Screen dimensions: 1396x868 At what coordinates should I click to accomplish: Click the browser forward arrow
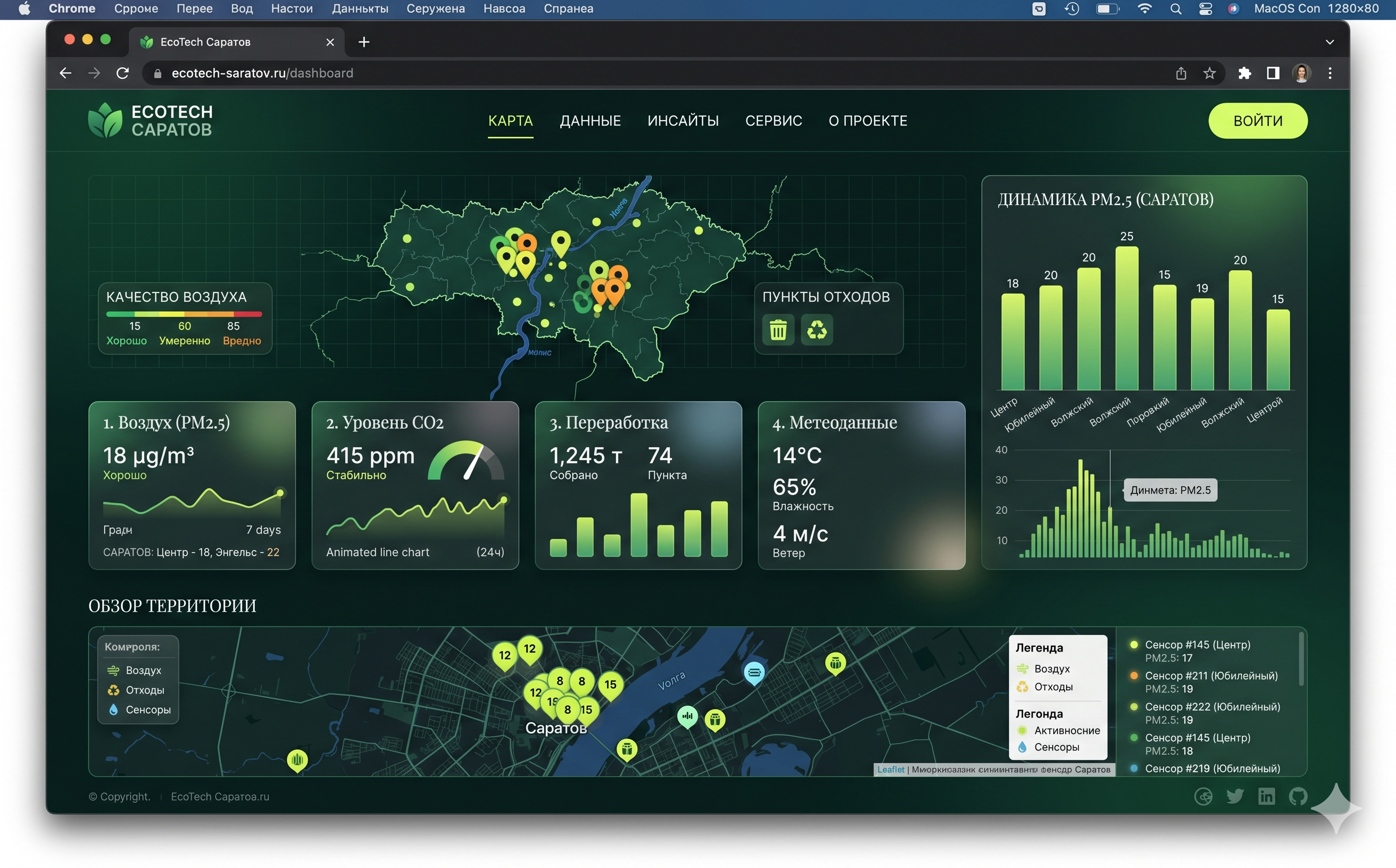94,73
